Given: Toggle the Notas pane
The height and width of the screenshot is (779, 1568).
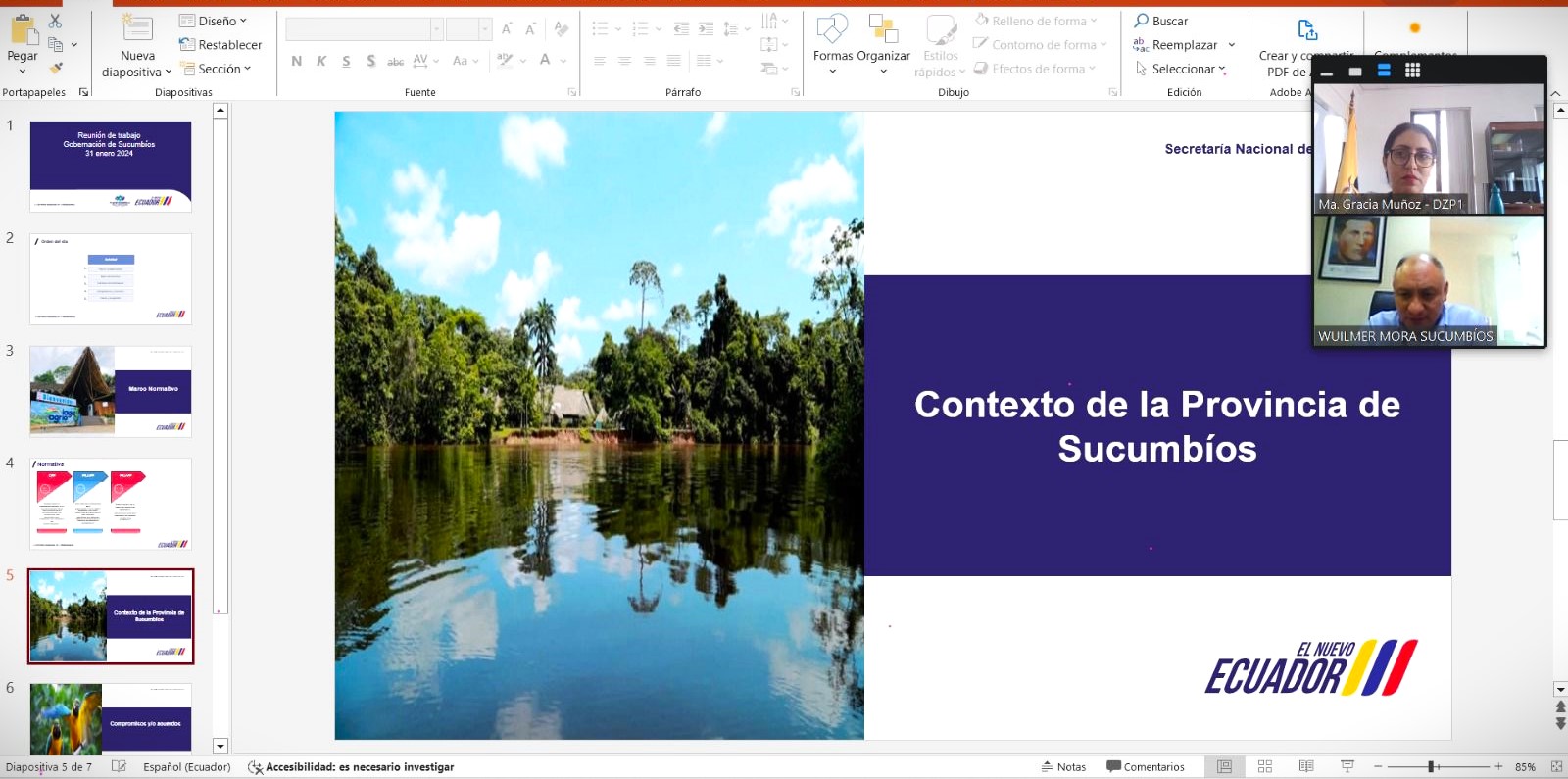Looking at the screenshot, I should pos(1063,766).
